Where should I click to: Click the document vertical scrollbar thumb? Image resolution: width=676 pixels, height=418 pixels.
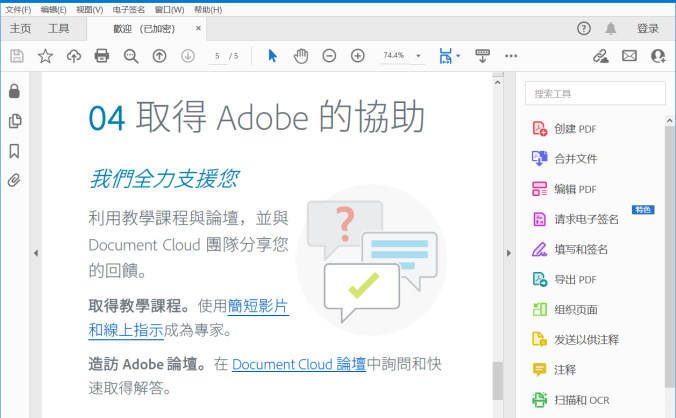click(498, 381)
